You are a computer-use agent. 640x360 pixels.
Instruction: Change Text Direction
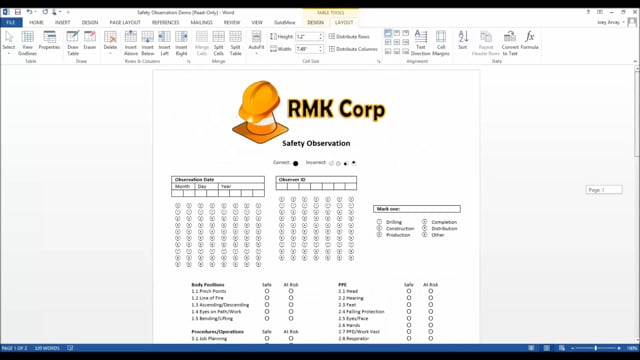420,42
